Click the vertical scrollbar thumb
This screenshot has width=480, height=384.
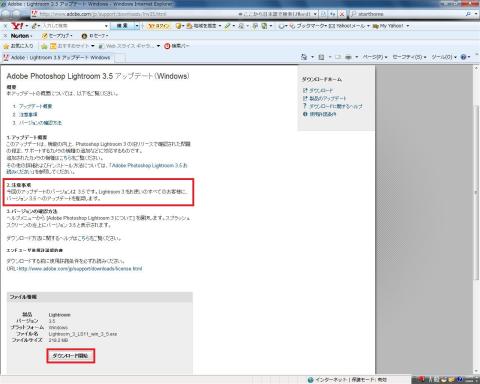coord(476,192)
